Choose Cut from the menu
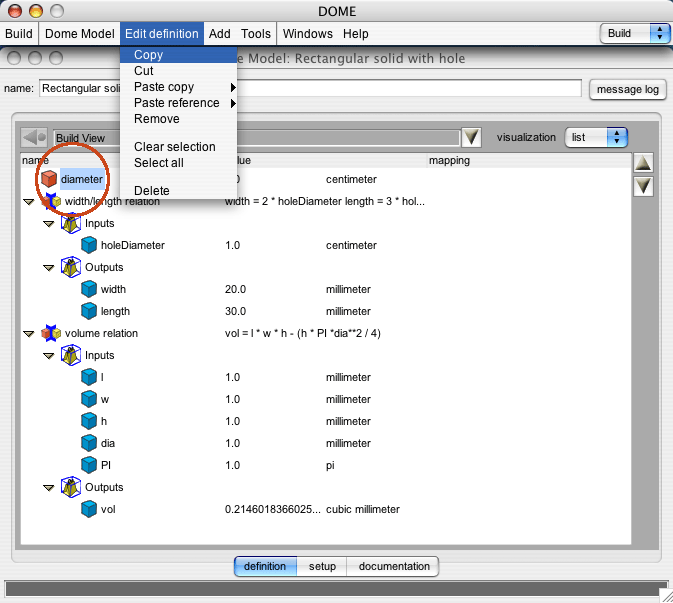This screenshot has width=673, height=603. pyautogui.click(x=179, y=71)
